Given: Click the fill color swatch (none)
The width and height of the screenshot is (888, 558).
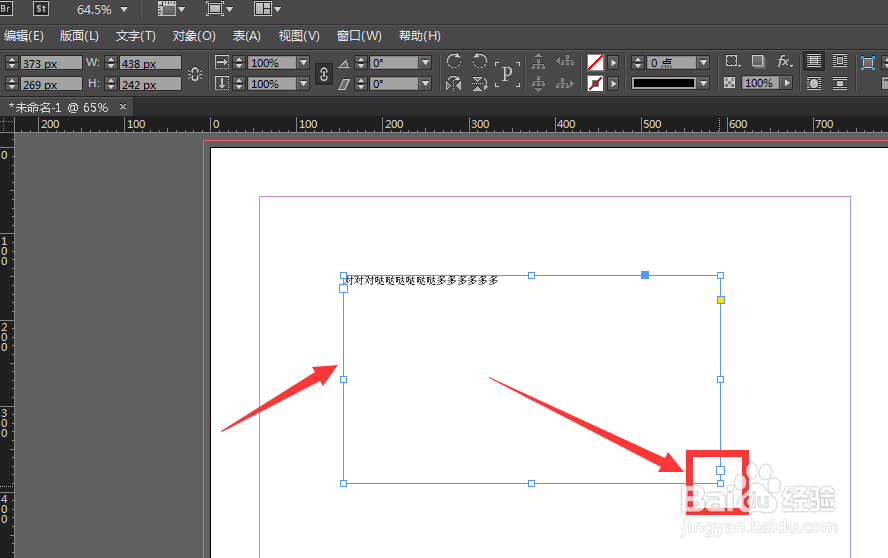Looking at the screenshot, I should point(595,62).
